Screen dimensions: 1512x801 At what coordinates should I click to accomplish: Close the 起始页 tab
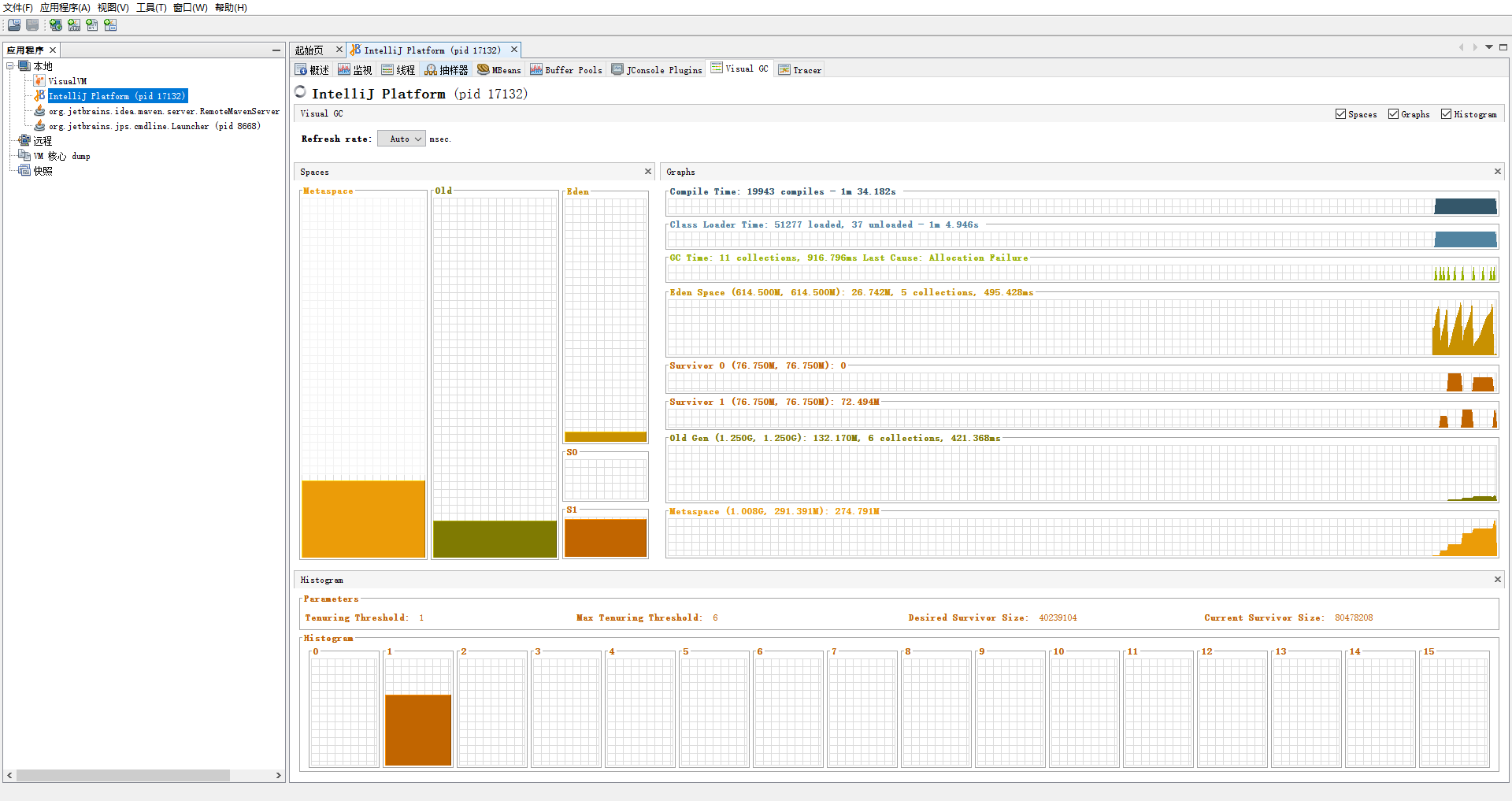point(339,50)
